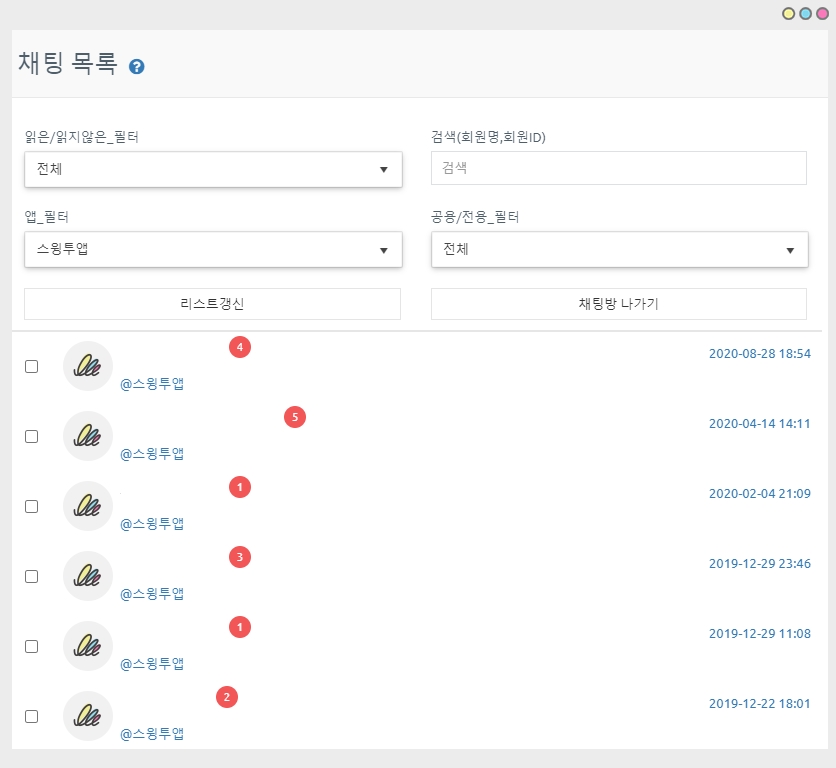
Task: Open avatar of the 2019-12-29 11:08 chat
Action: tap(88, 646)
